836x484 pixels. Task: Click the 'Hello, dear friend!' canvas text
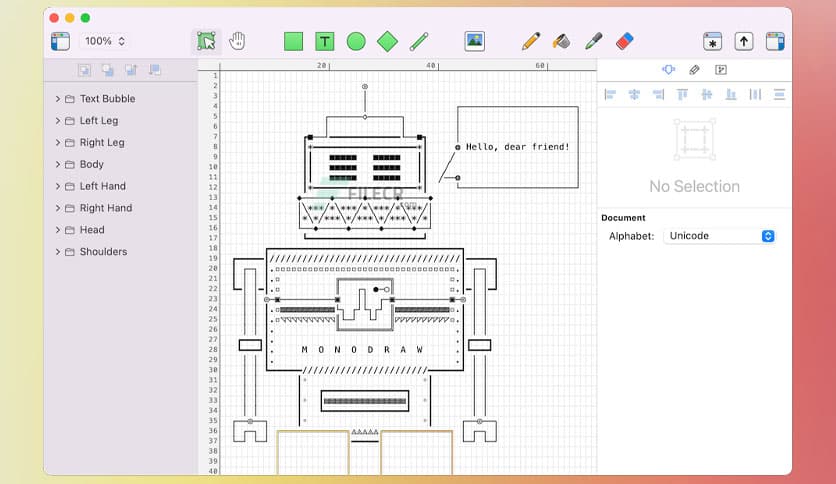tap(518, 147)
